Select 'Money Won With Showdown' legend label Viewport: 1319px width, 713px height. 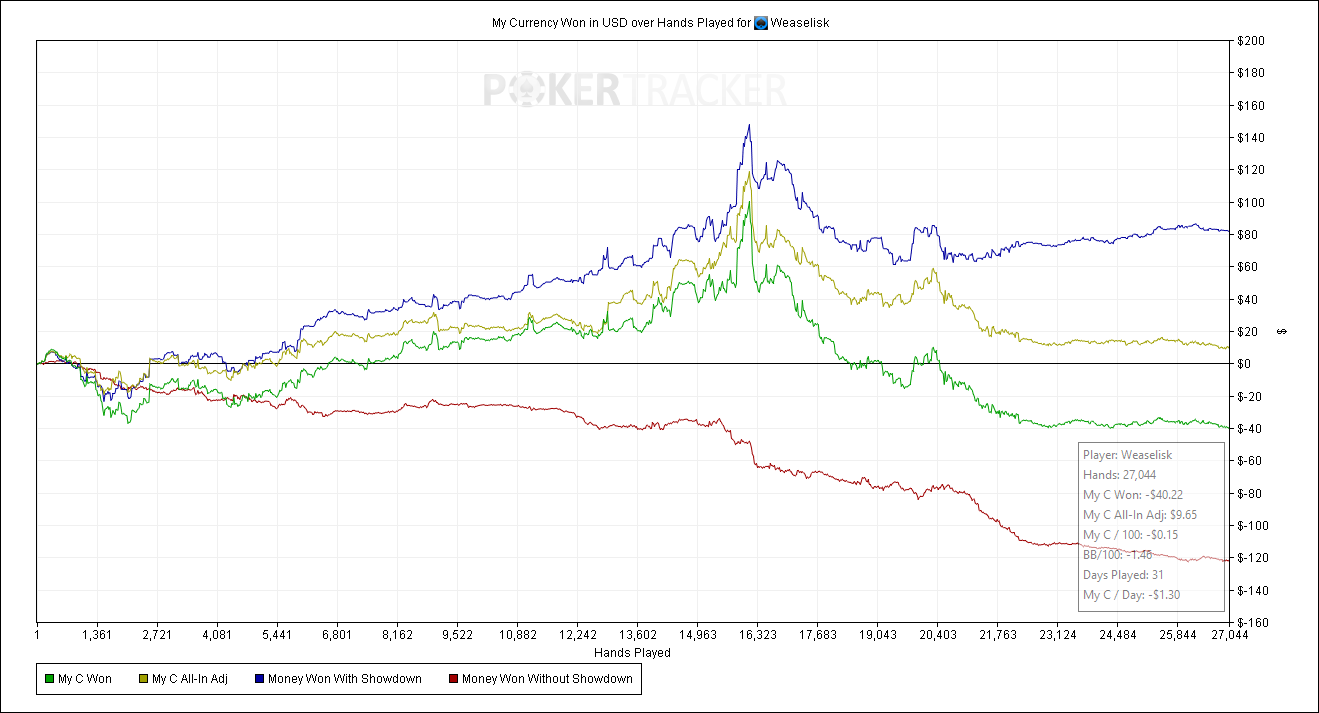coord(345,679)
